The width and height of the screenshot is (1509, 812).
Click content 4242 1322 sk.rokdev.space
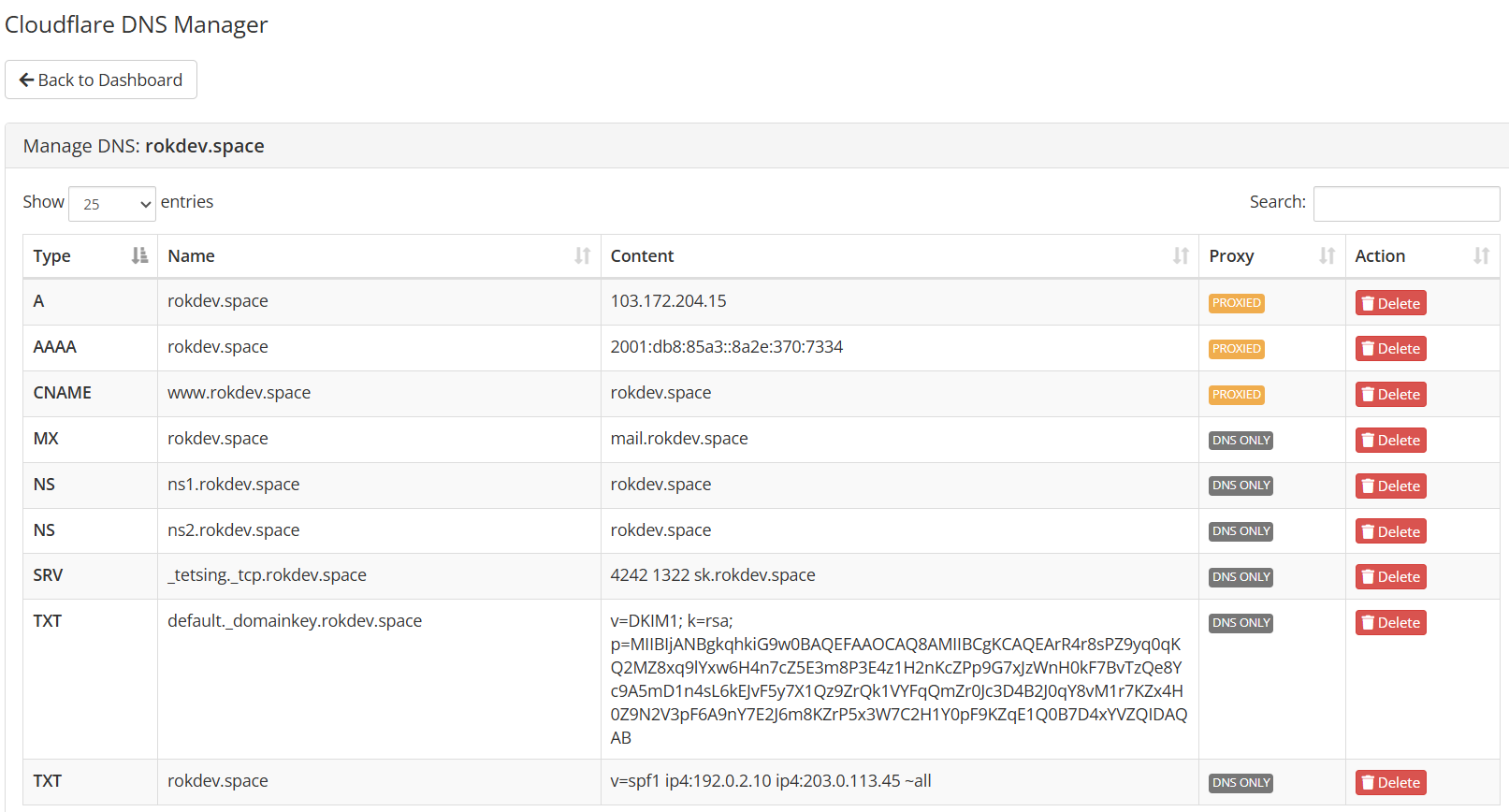click(x=712, y=575)
